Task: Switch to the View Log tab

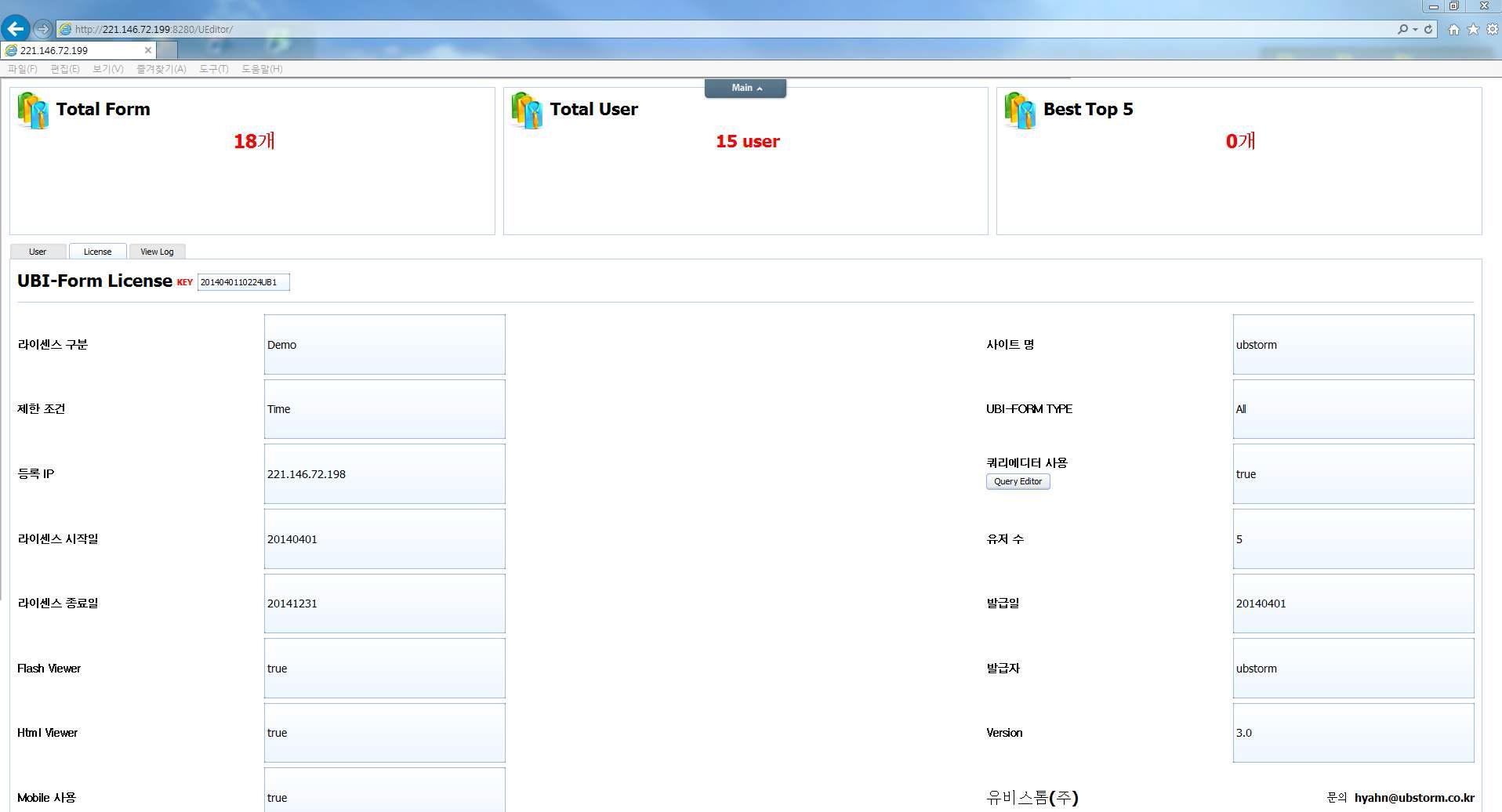Action: pos(157,252)
